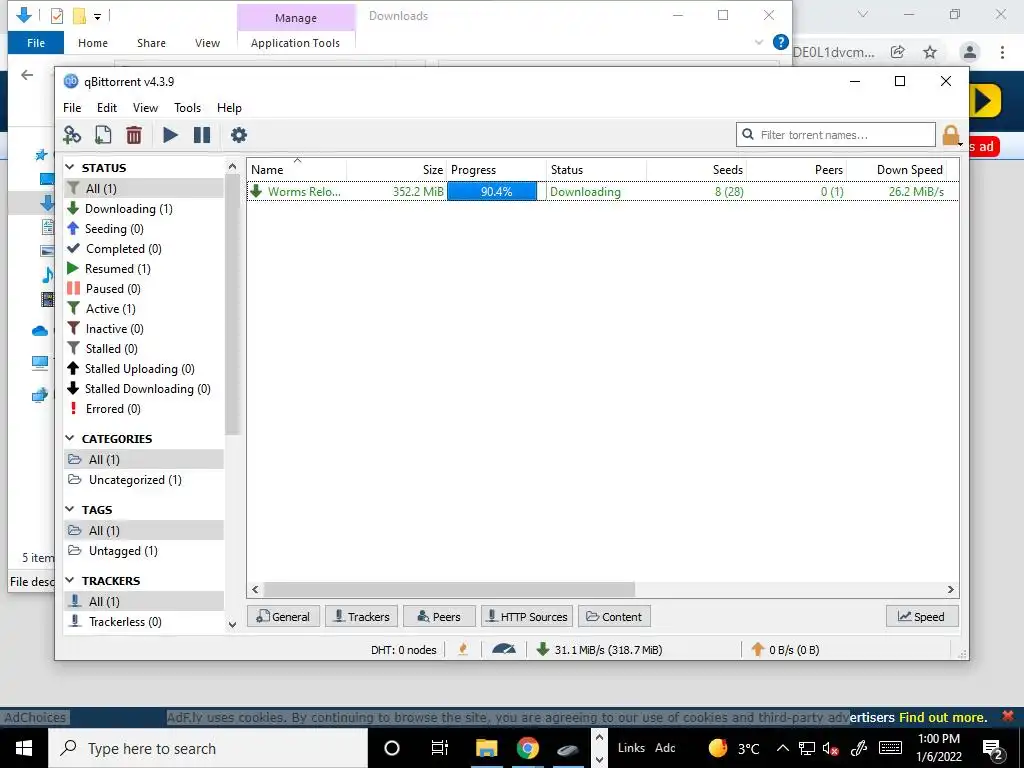Open the Content tab
The width and height of the screenshot is (1024, 768).
(614, 616)
